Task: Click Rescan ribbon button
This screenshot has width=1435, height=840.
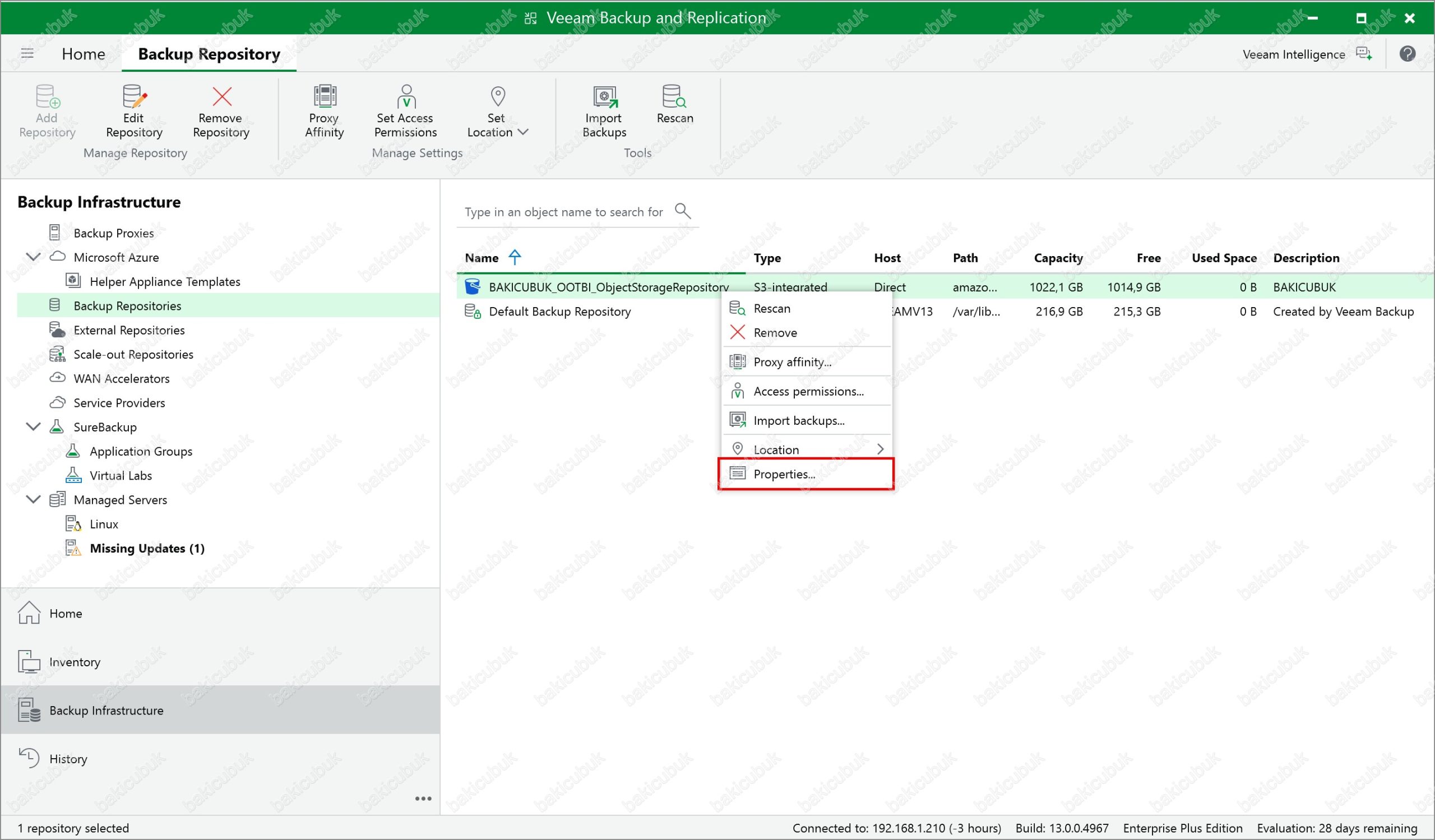Action: (675, 105)
